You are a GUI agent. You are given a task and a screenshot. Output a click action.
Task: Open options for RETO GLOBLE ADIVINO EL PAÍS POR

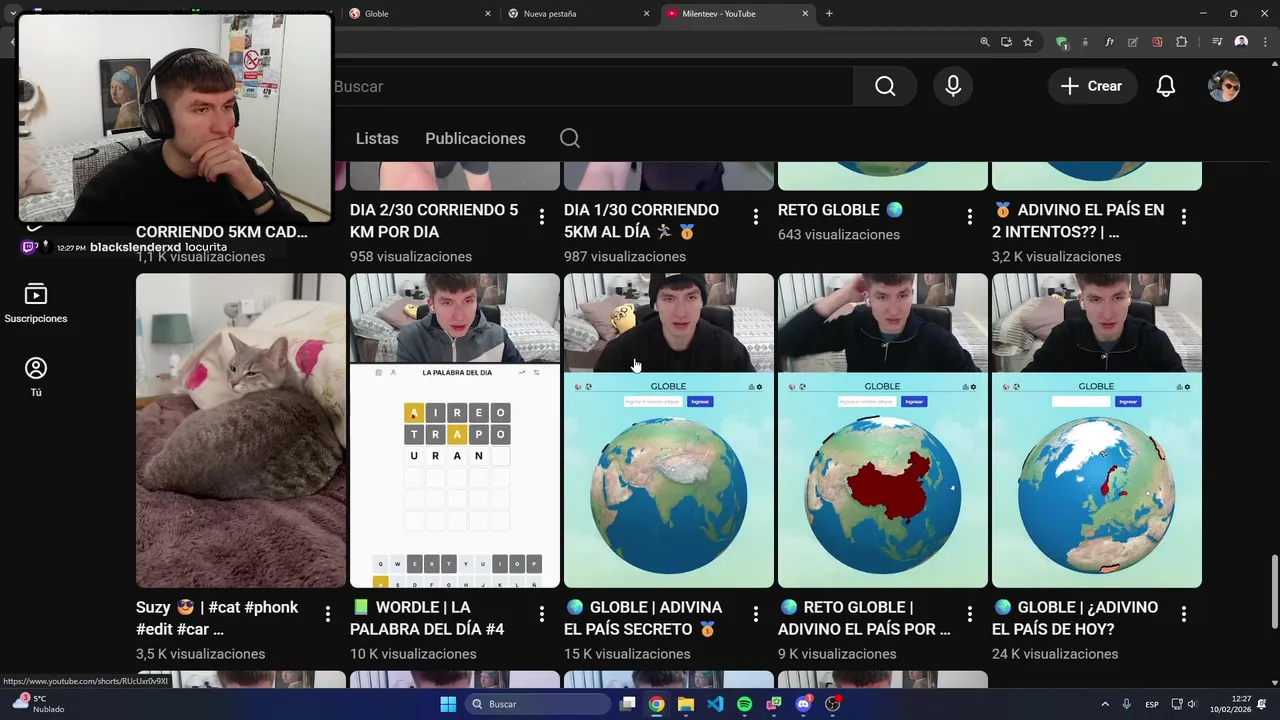coord(970,614)
